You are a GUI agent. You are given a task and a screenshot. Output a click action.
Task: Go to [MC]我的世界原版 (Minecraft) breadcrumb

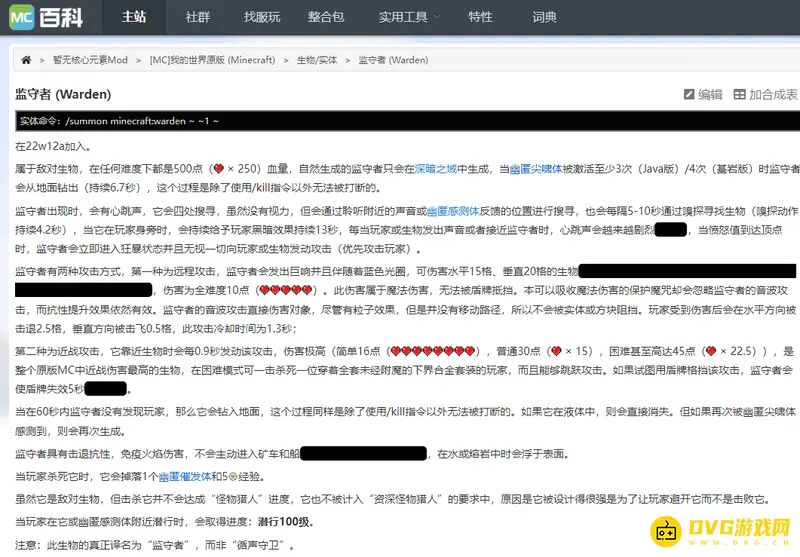pos(212,60)
